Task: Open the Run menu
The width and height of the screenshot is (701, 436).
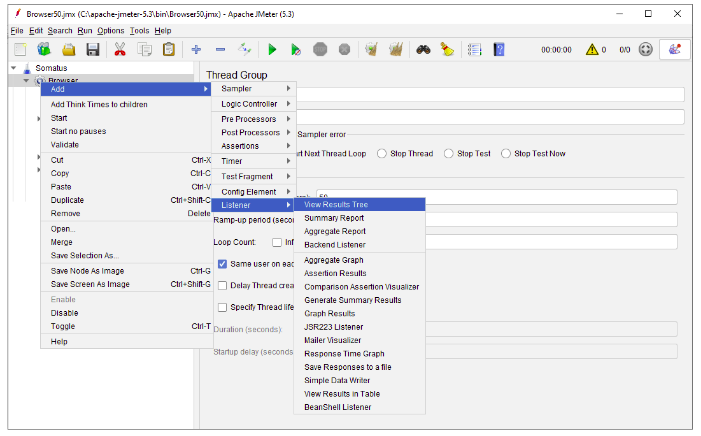Action: [x=84, y=30]
